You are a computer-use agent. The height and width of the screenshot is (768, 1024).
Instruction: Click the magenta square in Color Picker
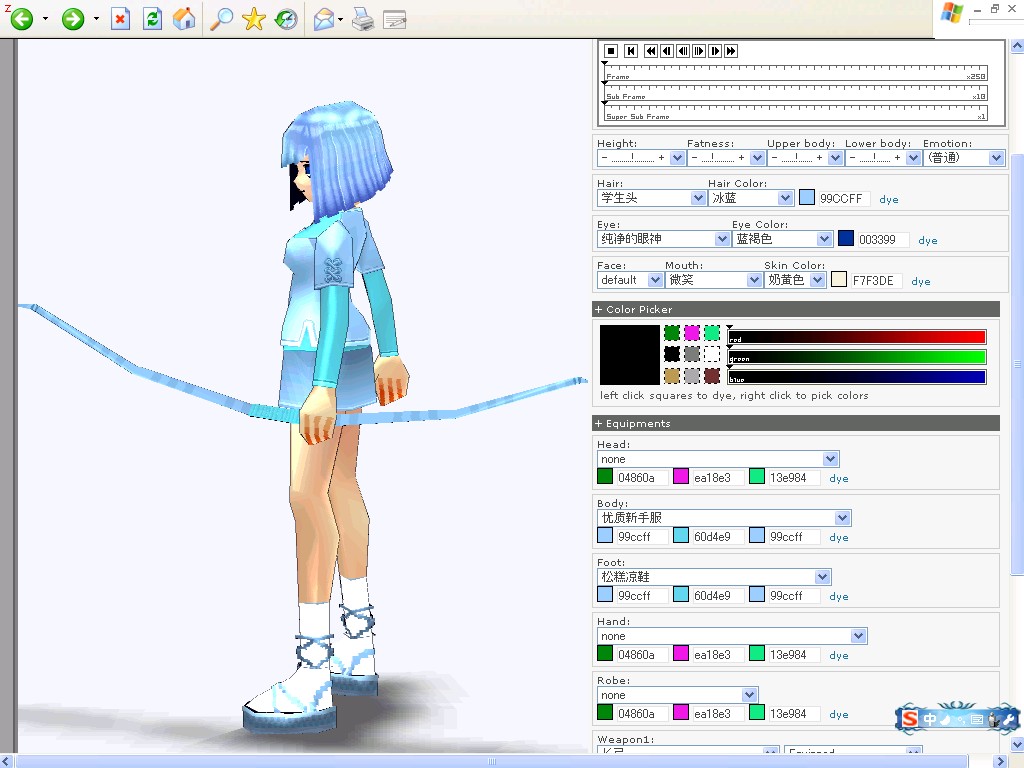pyautogui.click(x=692, y=333)
